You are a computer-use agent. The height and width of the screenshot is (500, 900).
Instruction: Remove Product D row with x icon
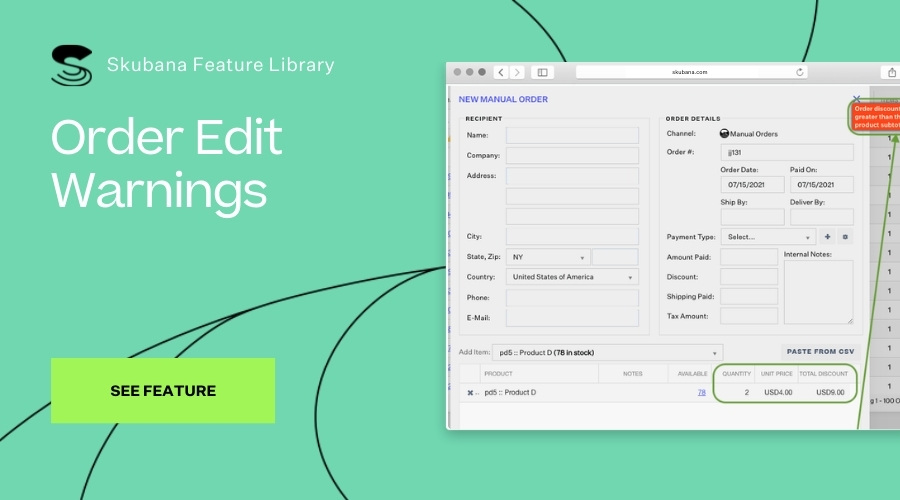click(x=470, y=393)
